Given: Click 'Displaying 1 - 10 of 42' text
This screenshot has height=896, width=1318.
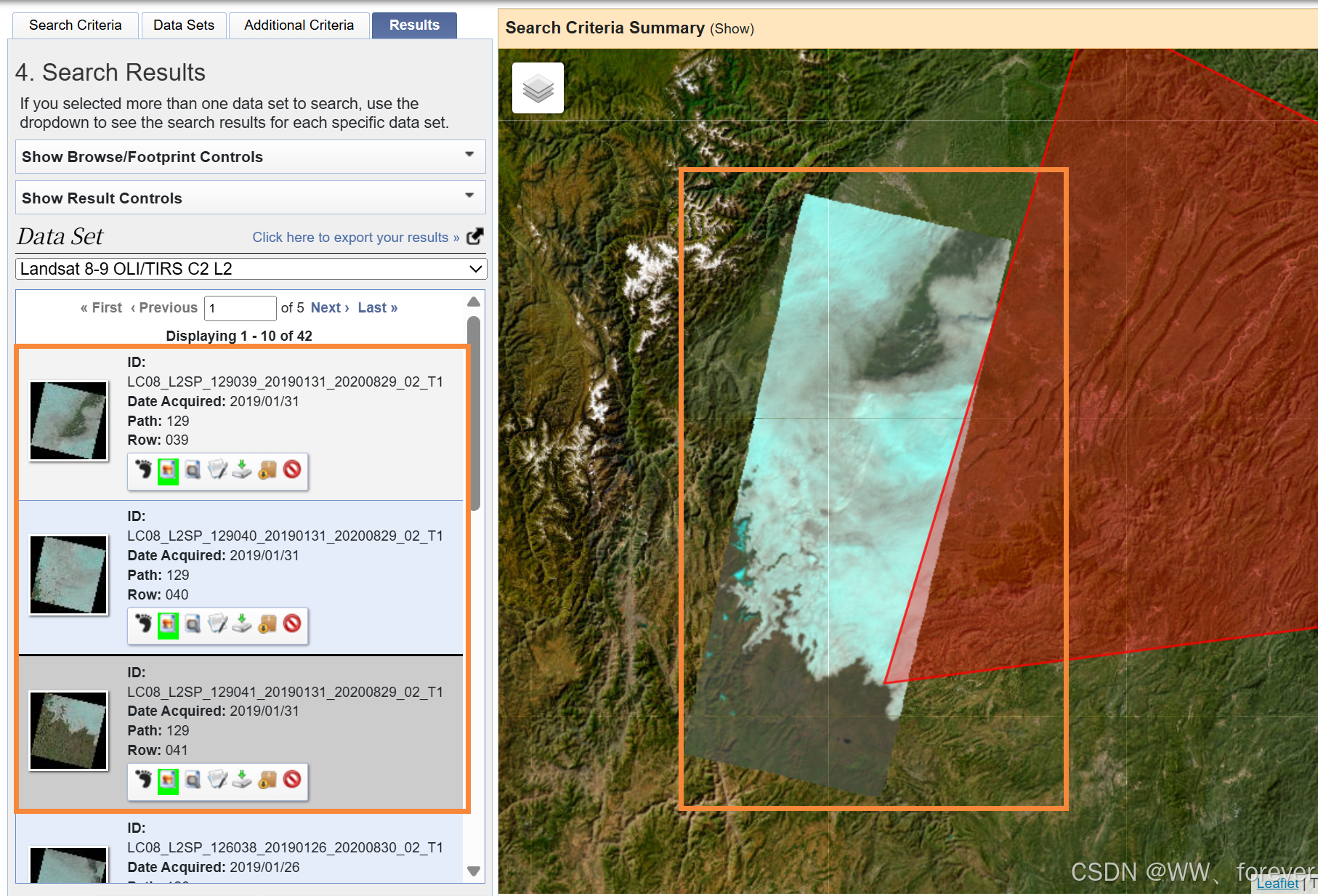Looking at the screenshot, I should pos(239,336).
